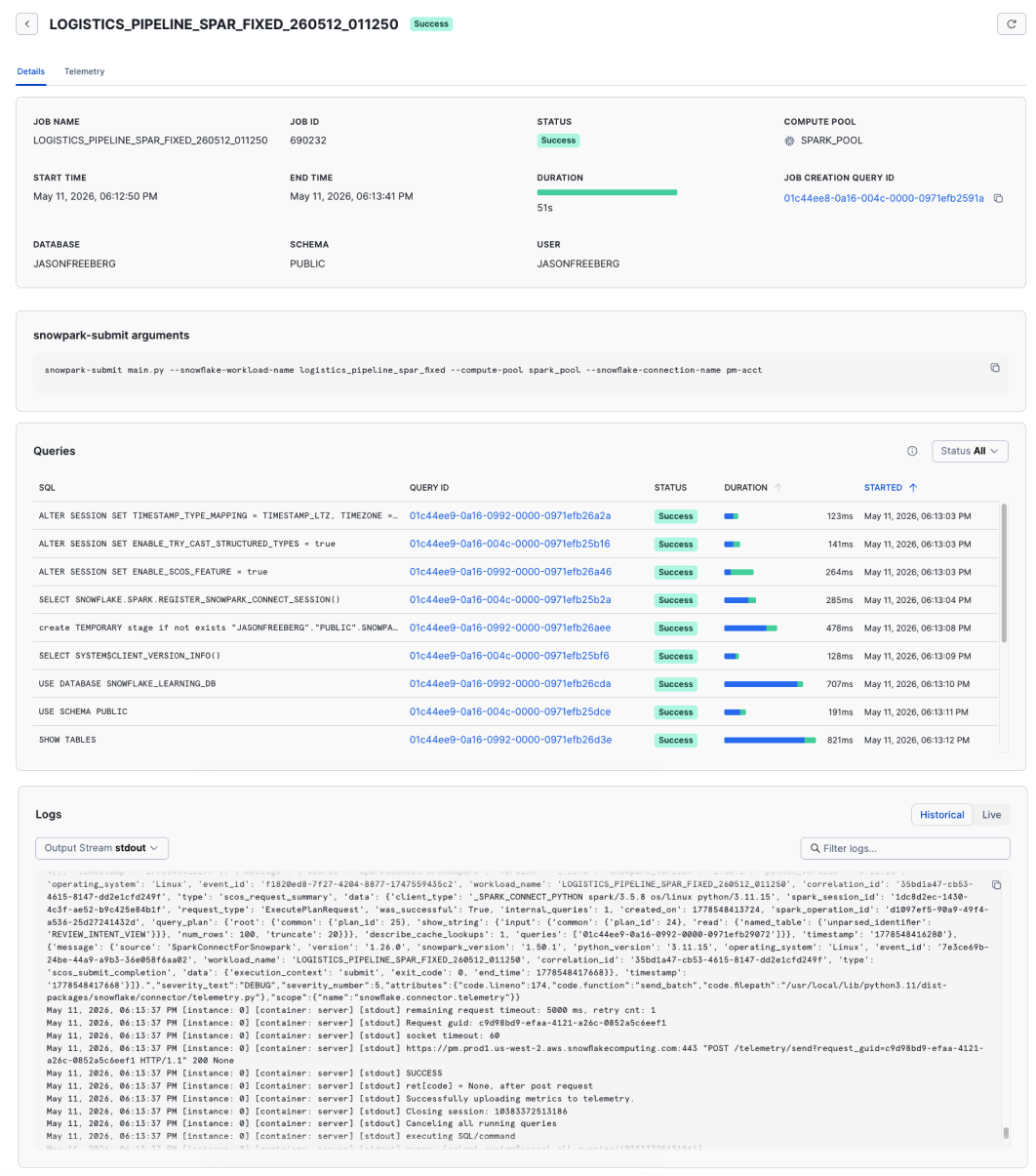Screen dimensions: 1036x1176
Task: Click the SQL column header
Action: 47,487
